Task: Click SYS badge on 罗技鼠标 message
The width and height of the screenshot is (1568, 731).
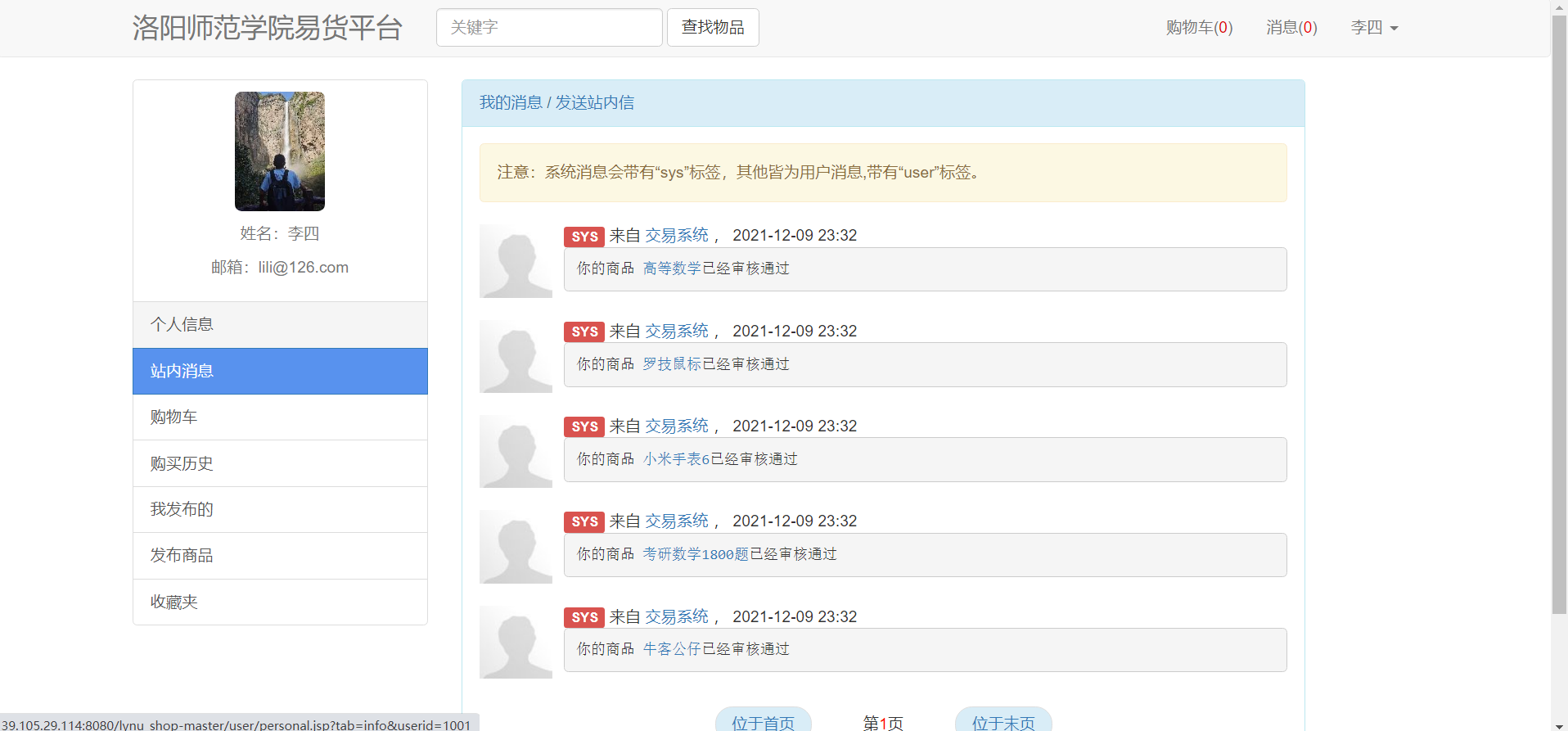Action: (x=584, y=332)
